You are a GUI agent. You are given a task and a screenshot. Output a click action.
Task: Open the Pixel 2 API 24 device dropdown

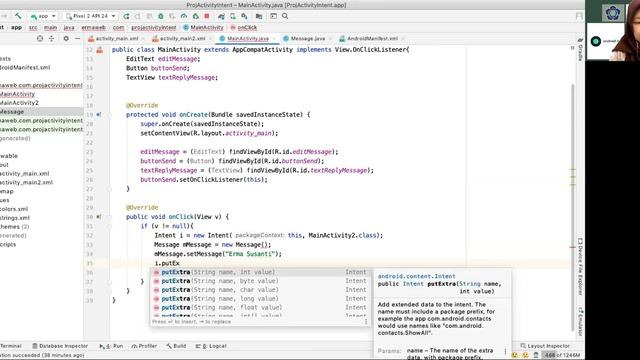[91, 16]
